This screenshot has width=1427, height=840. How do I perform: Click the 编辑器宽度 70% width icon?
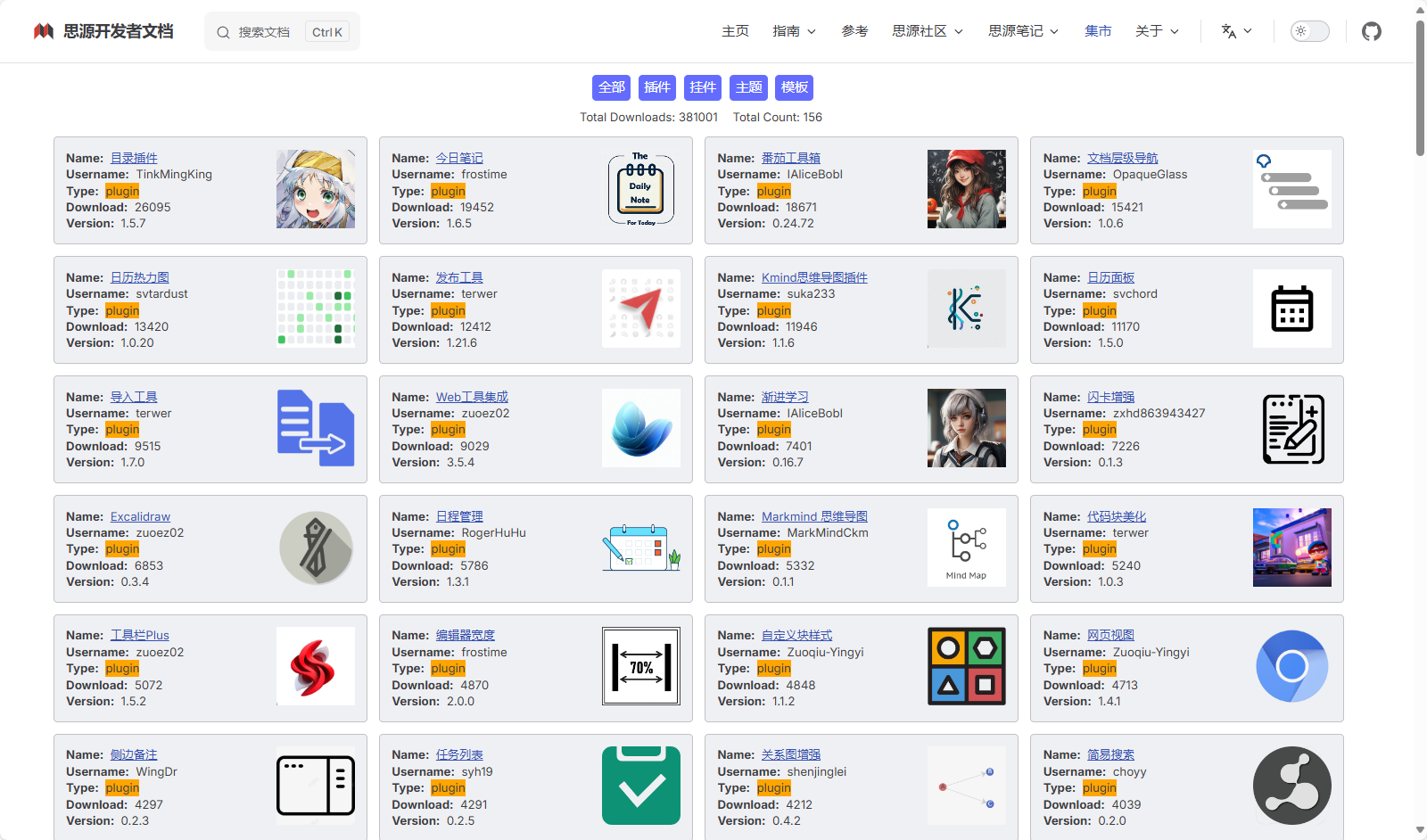click(x=641, y=666)
